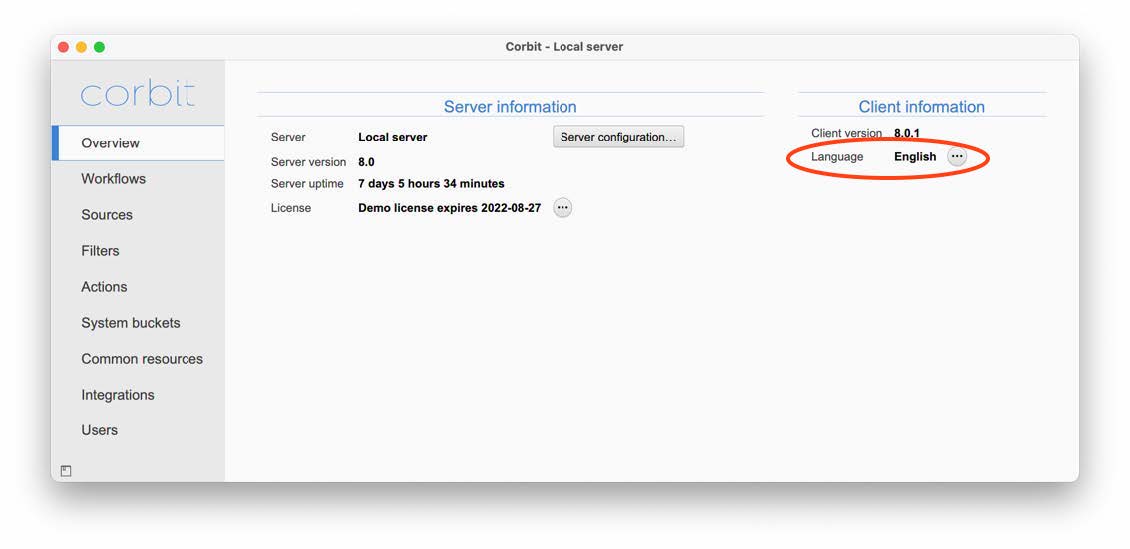Click the 'Local server' server name

(393, 137)
